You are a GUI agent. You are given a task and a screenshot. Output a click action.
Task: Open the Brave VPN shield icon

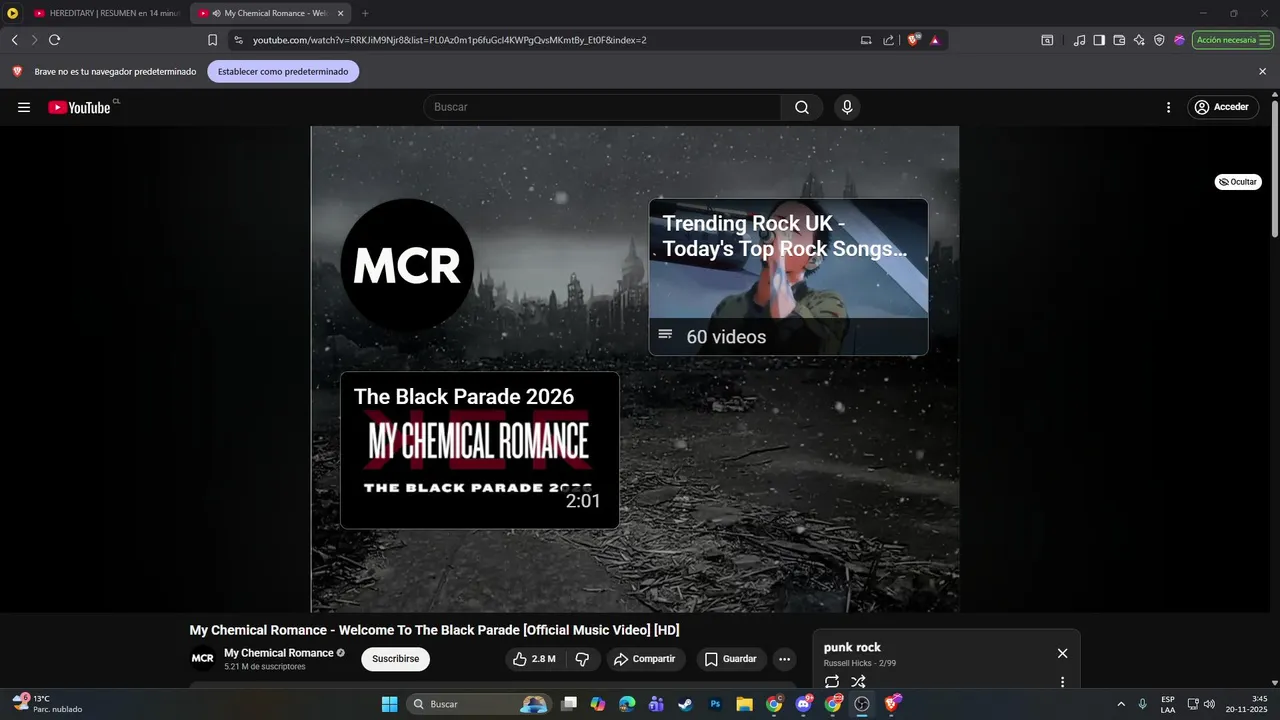click(1159, 40)
